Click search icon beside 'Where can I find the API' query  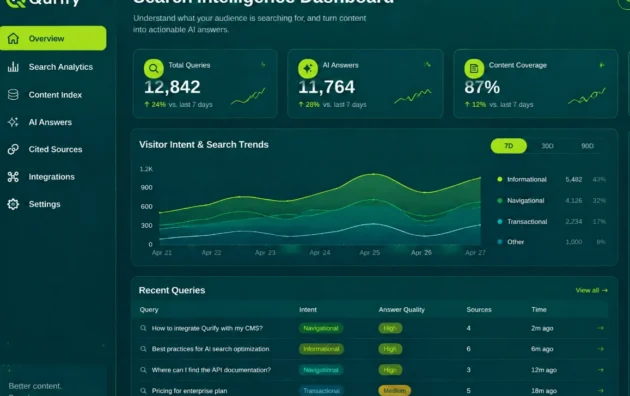143,370
